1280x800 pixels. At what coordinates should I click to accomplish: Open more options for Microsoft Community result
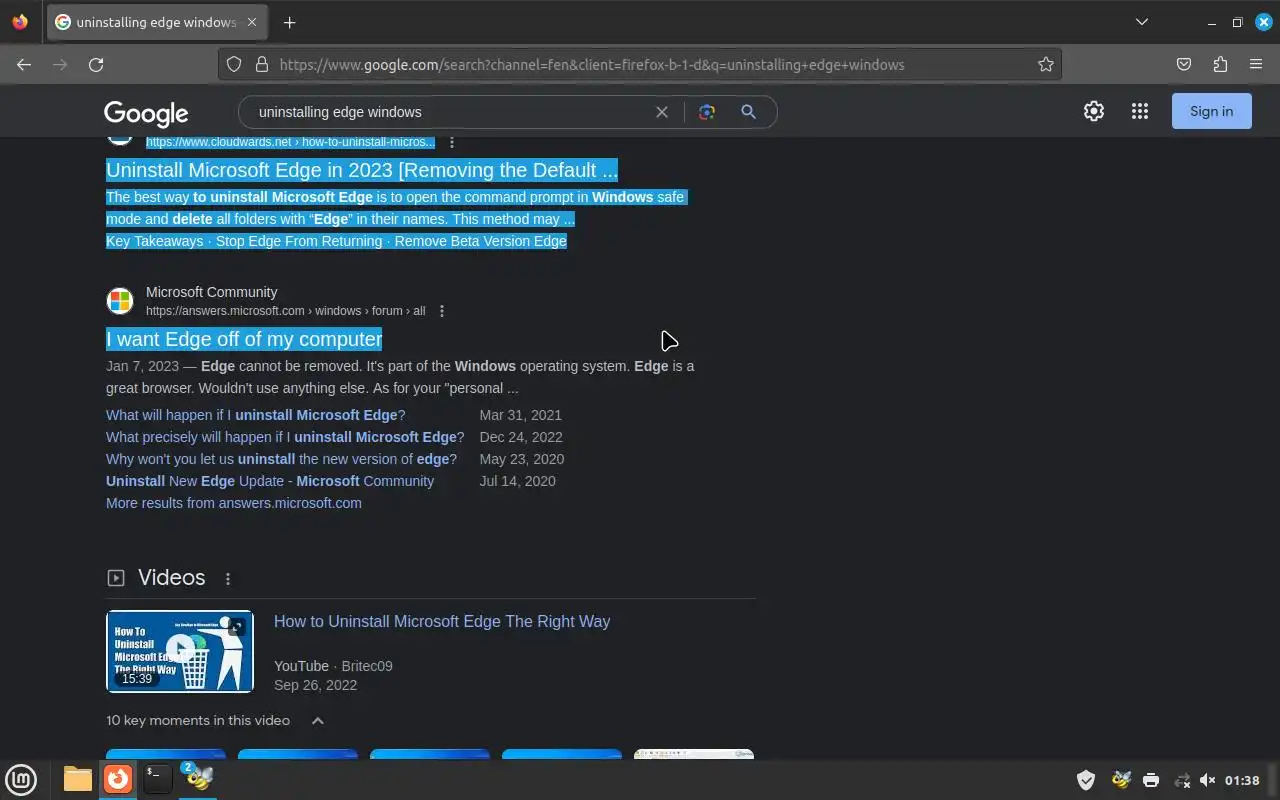[442, 311]
